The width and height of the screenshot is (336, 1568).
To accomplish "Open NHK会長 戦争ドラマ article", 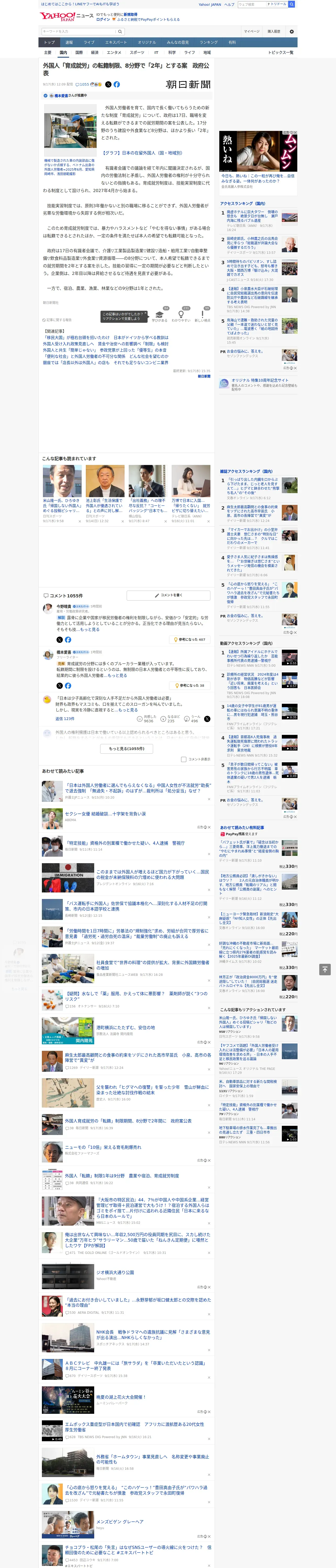I will (153, 1335).
